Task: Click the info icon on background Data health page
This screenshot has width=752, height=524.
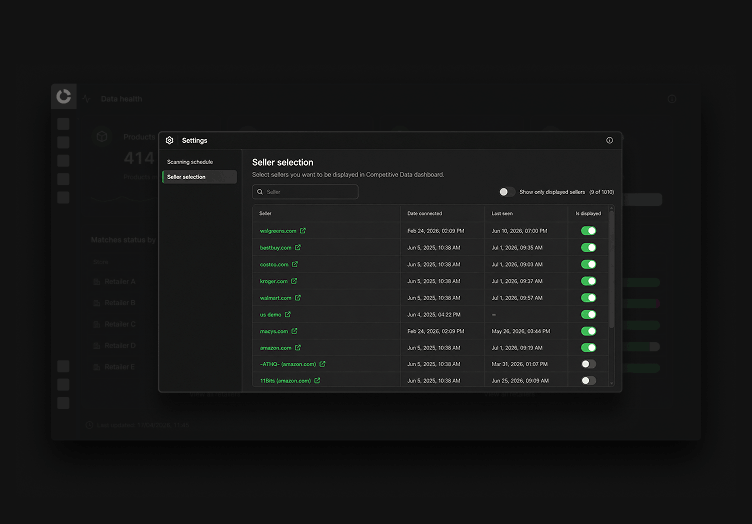Action: [x=672, y=99]
